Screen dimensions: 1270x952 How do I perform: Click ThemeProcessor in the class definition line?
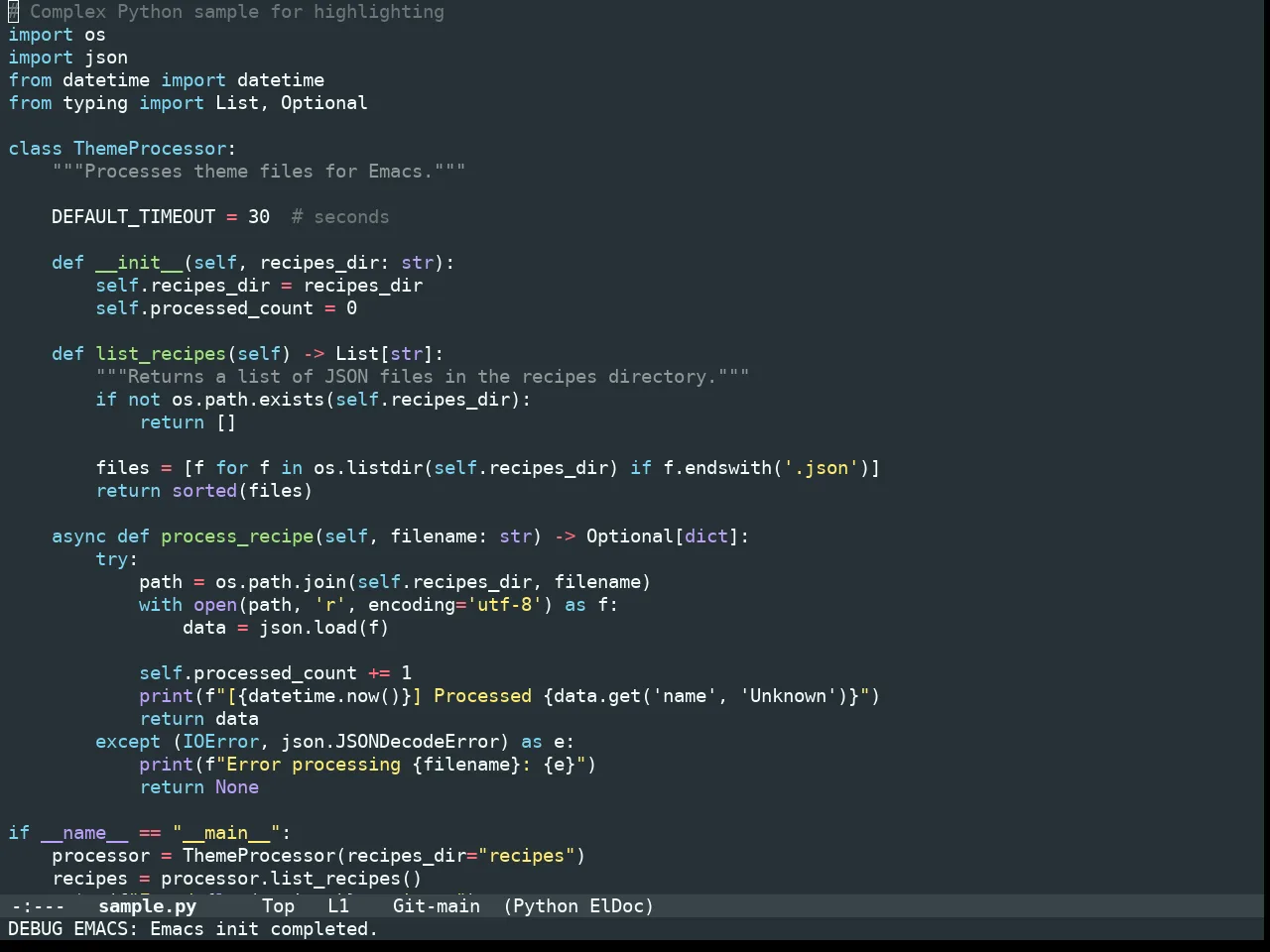coord(150,149)
